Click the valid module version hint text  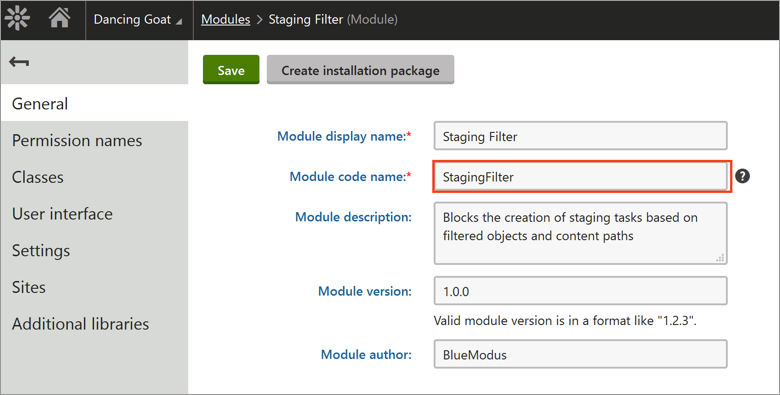click(565, 321)
